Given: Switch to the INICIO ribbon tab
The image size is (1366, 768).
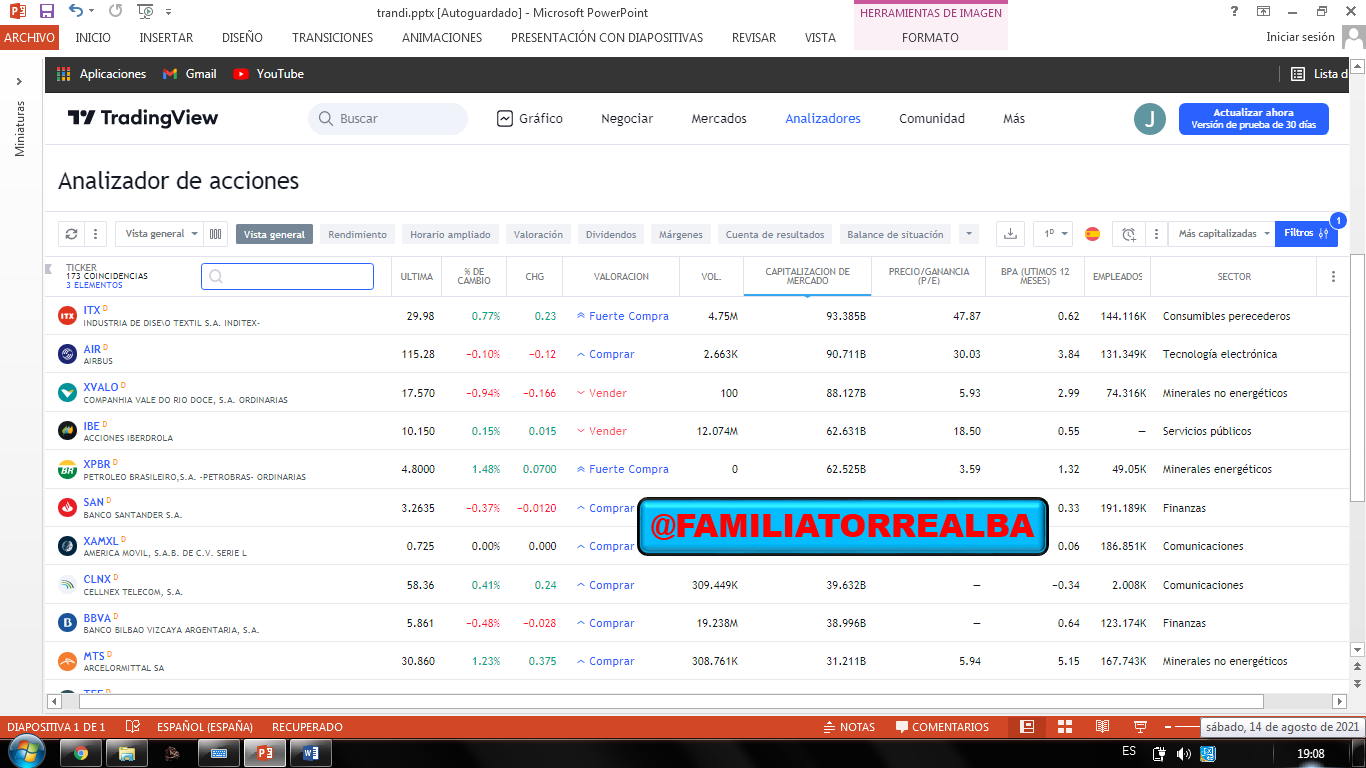Looking at the screenshot, I should [x=93, y=38].
